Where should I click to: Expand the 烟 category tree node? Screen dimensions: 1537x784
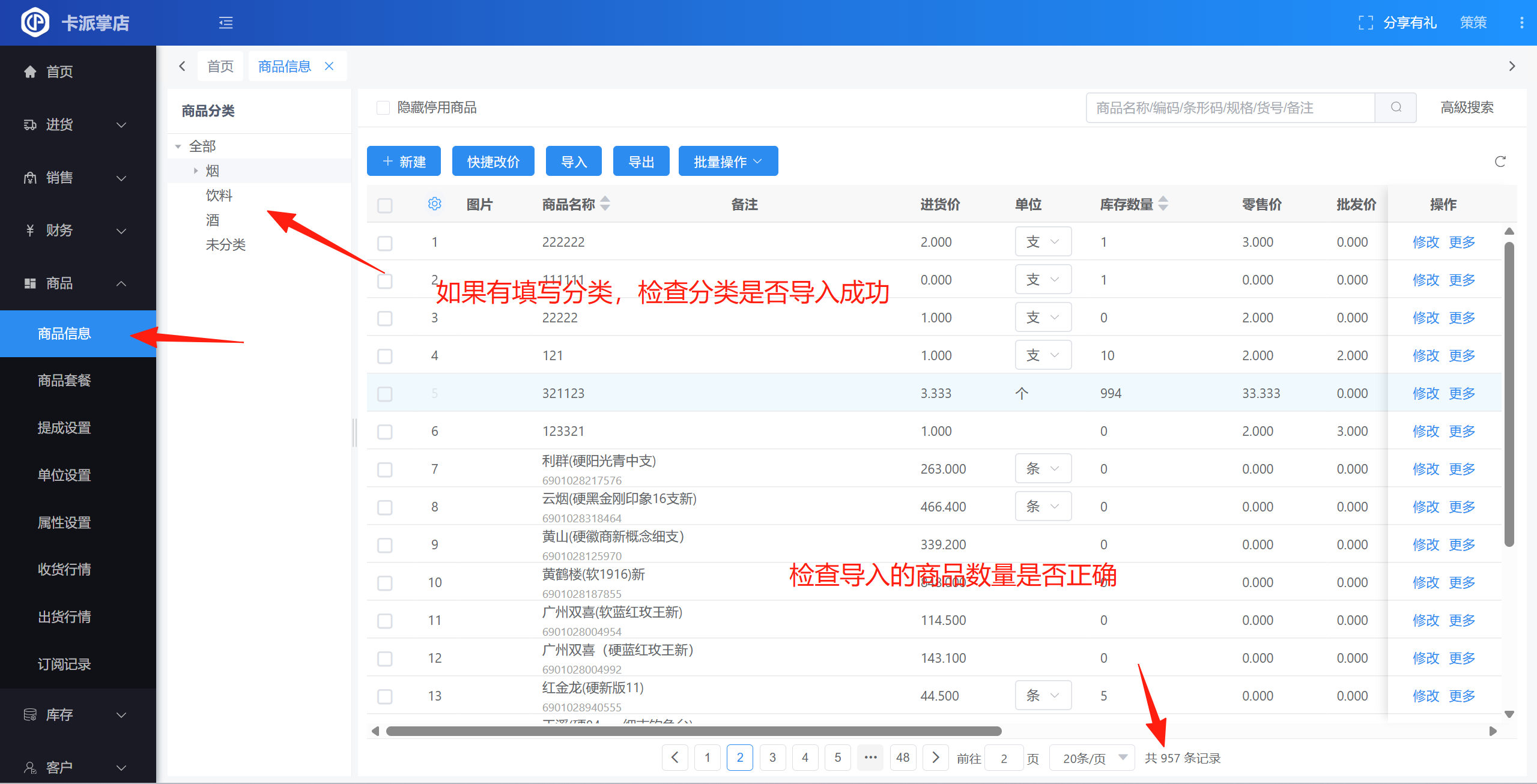pyautogui.click(x=196, y=171)
